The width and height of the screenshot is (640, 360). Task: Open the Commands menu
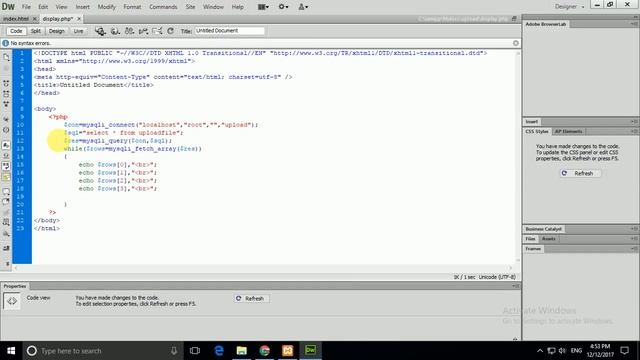163,7
